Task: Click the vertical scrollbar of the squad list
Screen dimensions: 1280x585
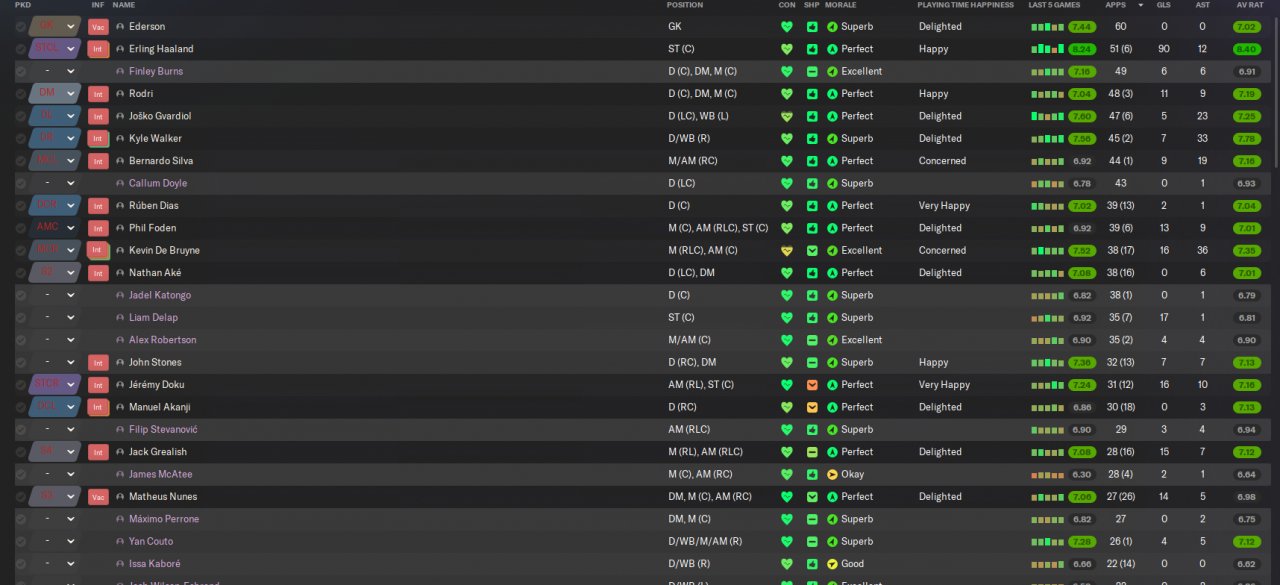Action: (x=1274, y=90)
